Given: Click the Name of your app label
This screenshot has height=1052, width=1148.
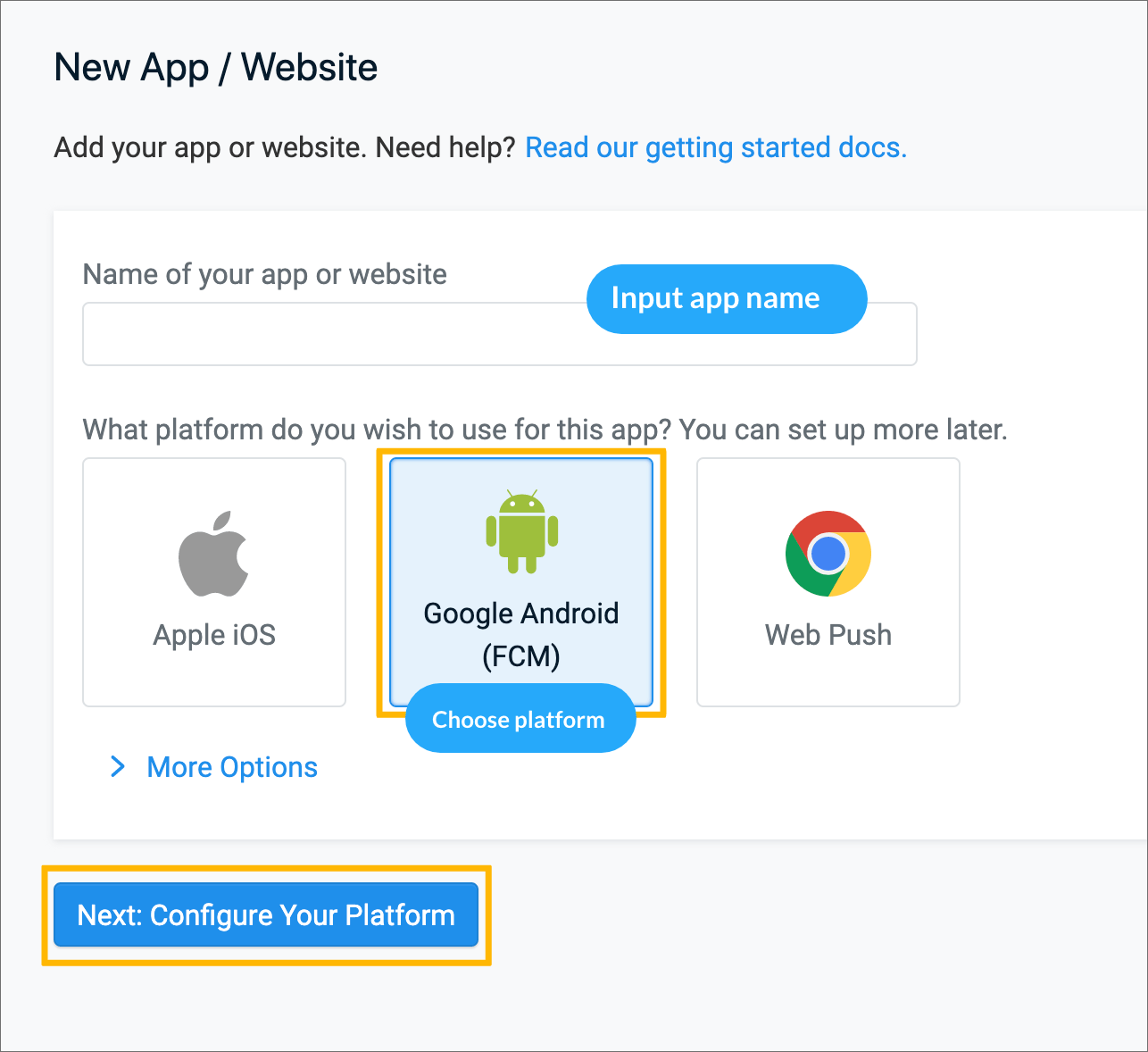Looking at the screenshot, I should pos(265,274).
